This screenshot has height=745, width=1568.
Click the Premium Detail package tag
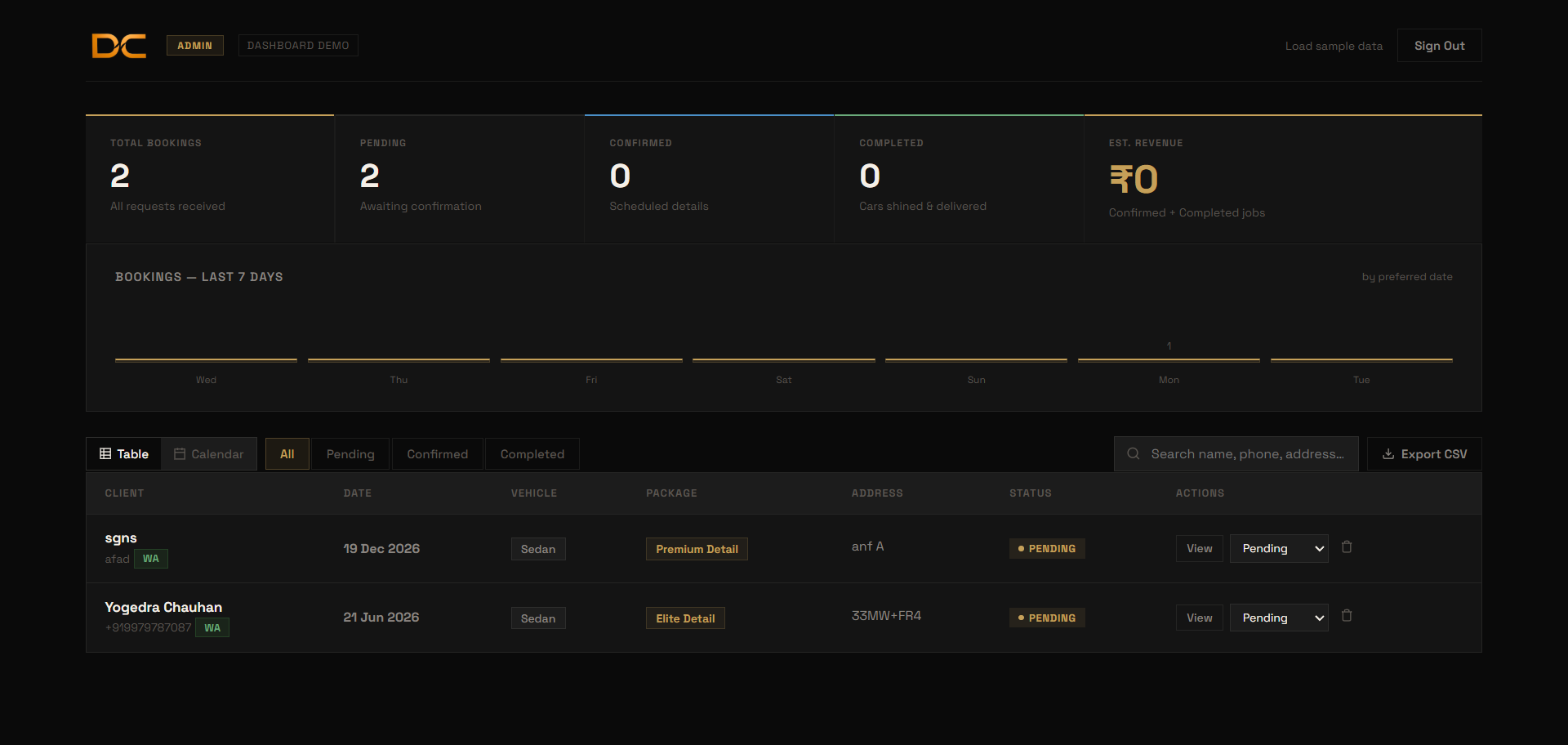point(697,549)
